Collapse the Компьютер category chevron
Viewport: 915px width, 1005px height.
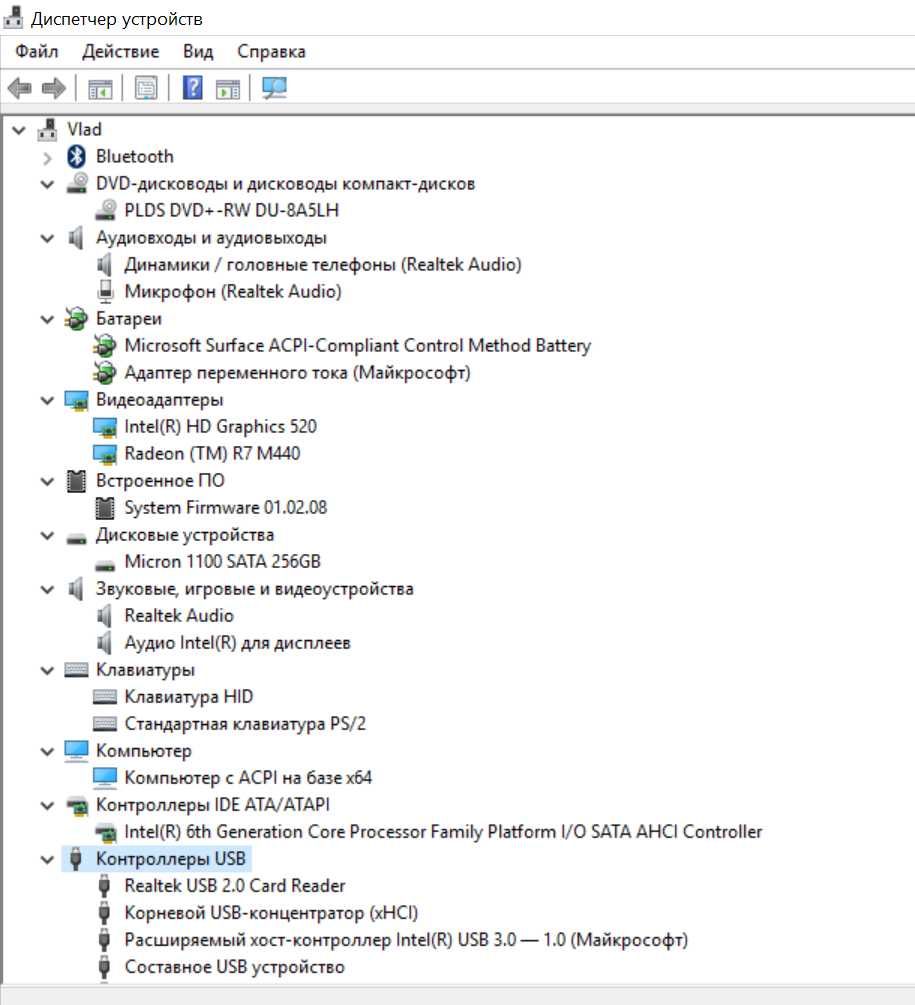pyautogui.click(x=47, y=751)
